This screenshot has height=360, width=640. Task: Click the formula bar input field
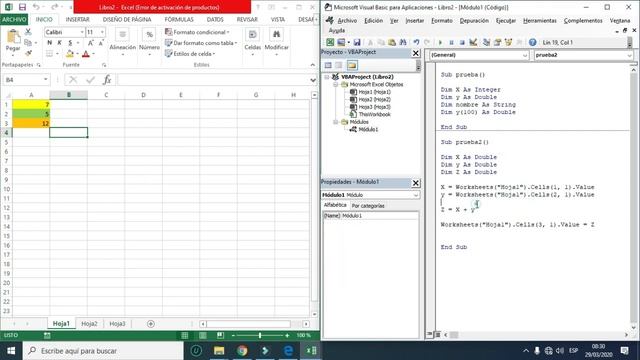(x=212, y=80)
